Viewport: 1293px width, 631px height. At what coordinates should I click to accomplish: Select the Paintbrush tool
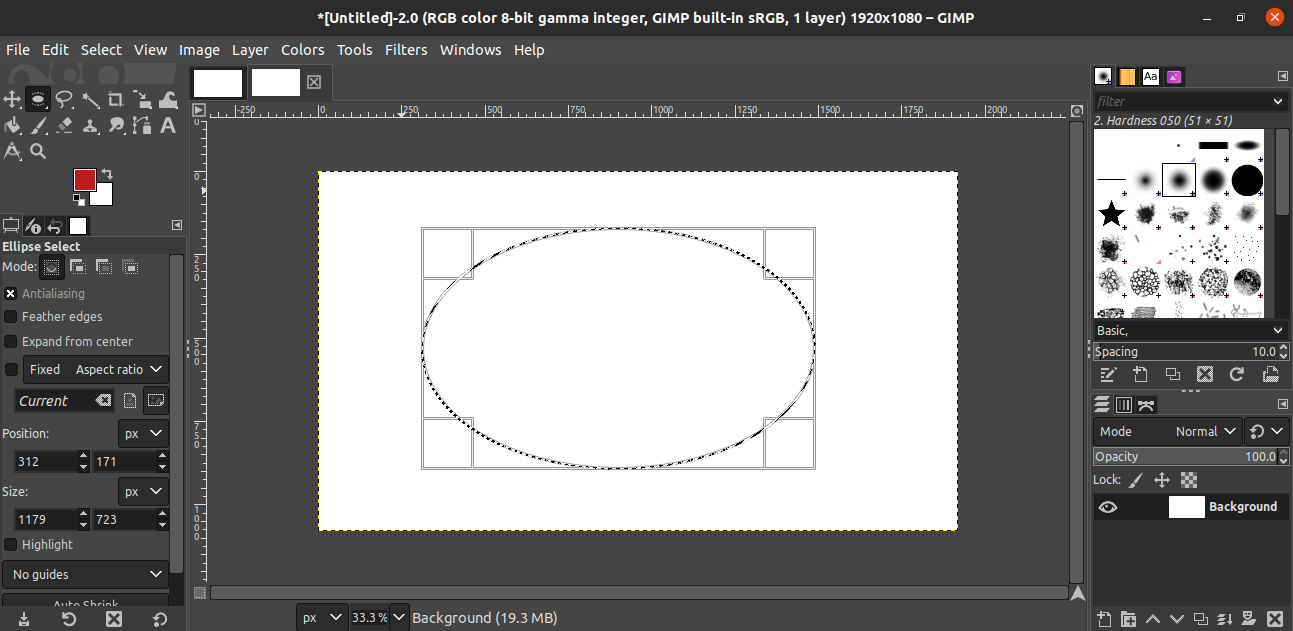[38, 125]
